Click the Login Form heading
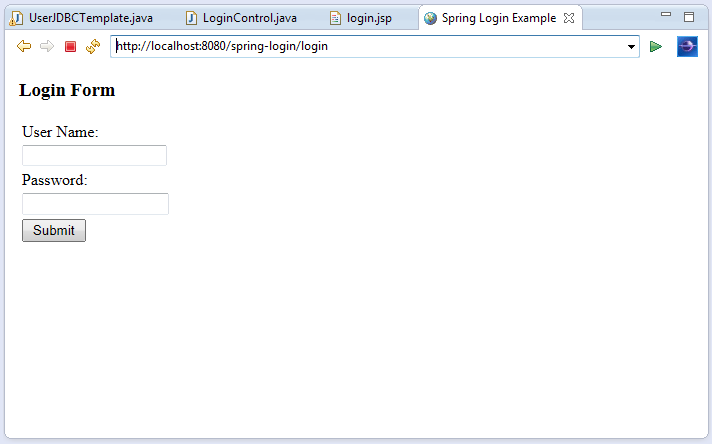 pyautogui.click(x=67, y=91)
